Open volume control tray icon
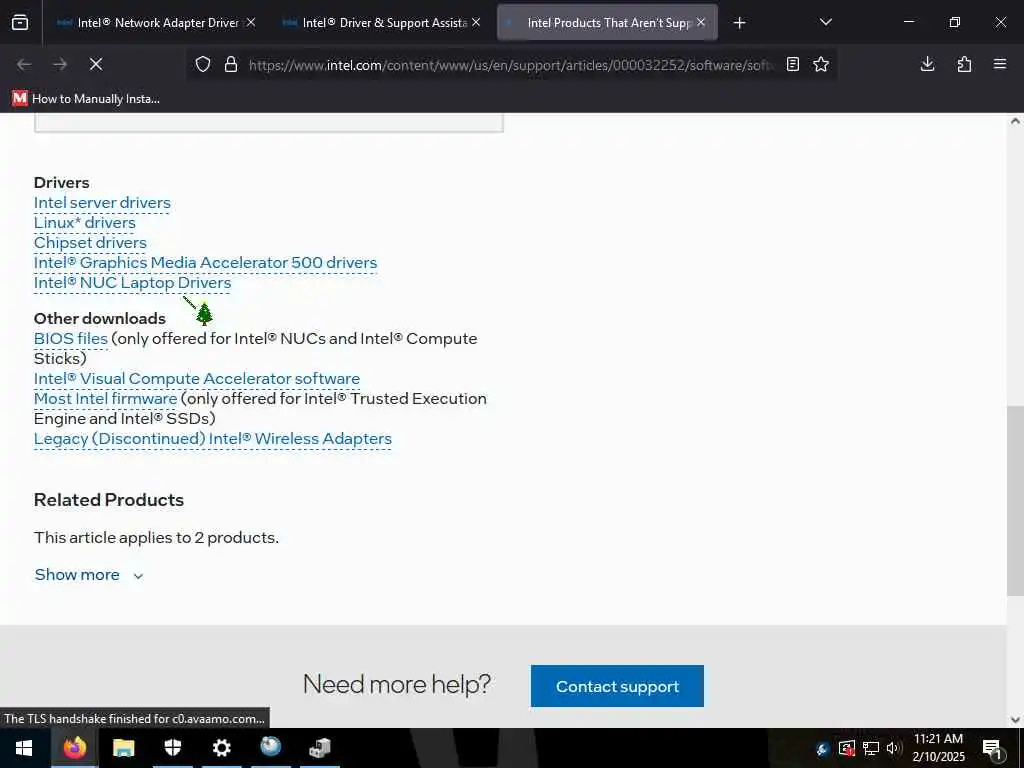 coord(893,748)
